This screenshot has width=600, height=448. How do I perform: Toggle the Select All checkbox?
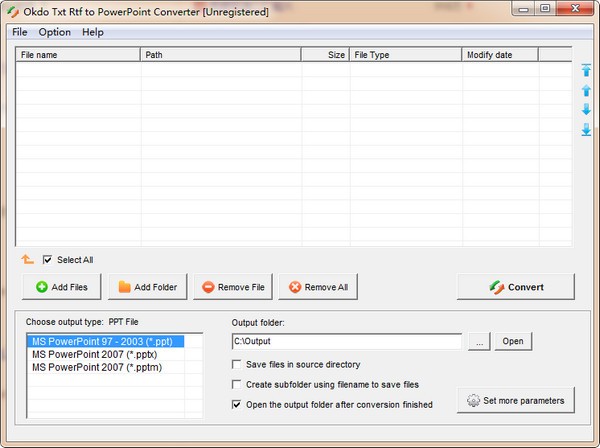[x=47, y=260]
